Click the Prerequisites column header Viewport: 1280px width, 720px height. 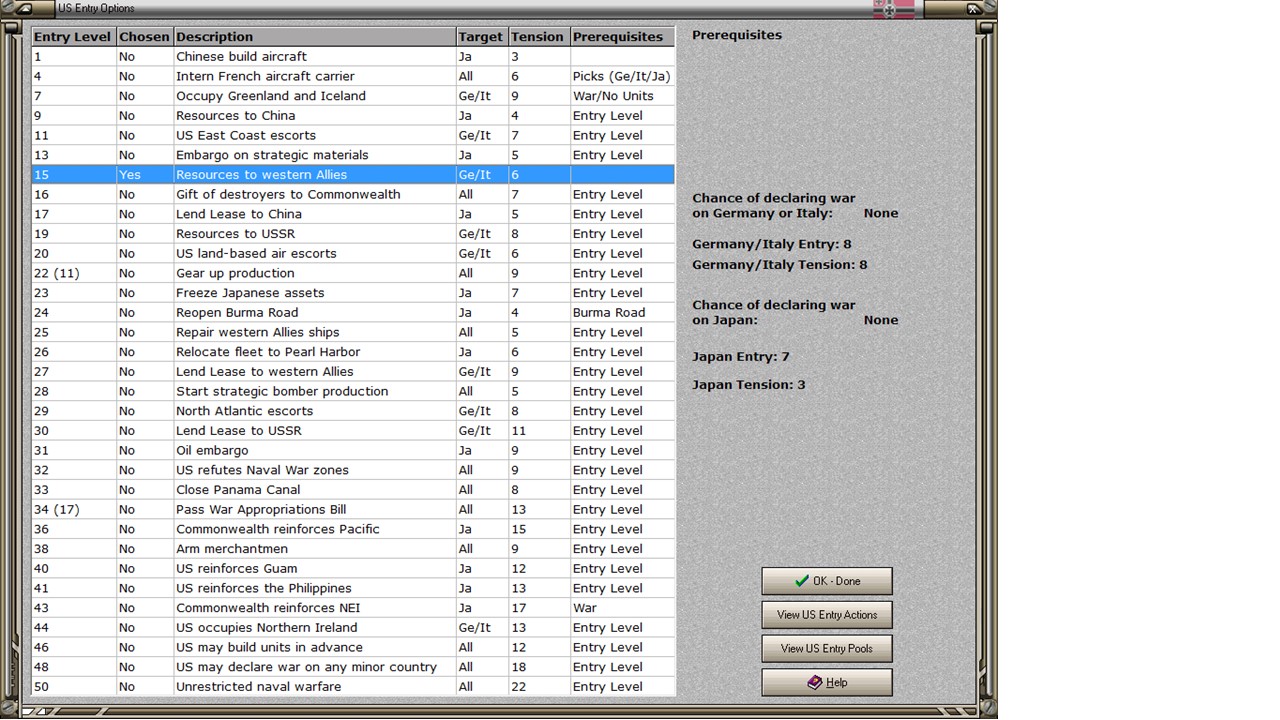[x=623, y=37]
